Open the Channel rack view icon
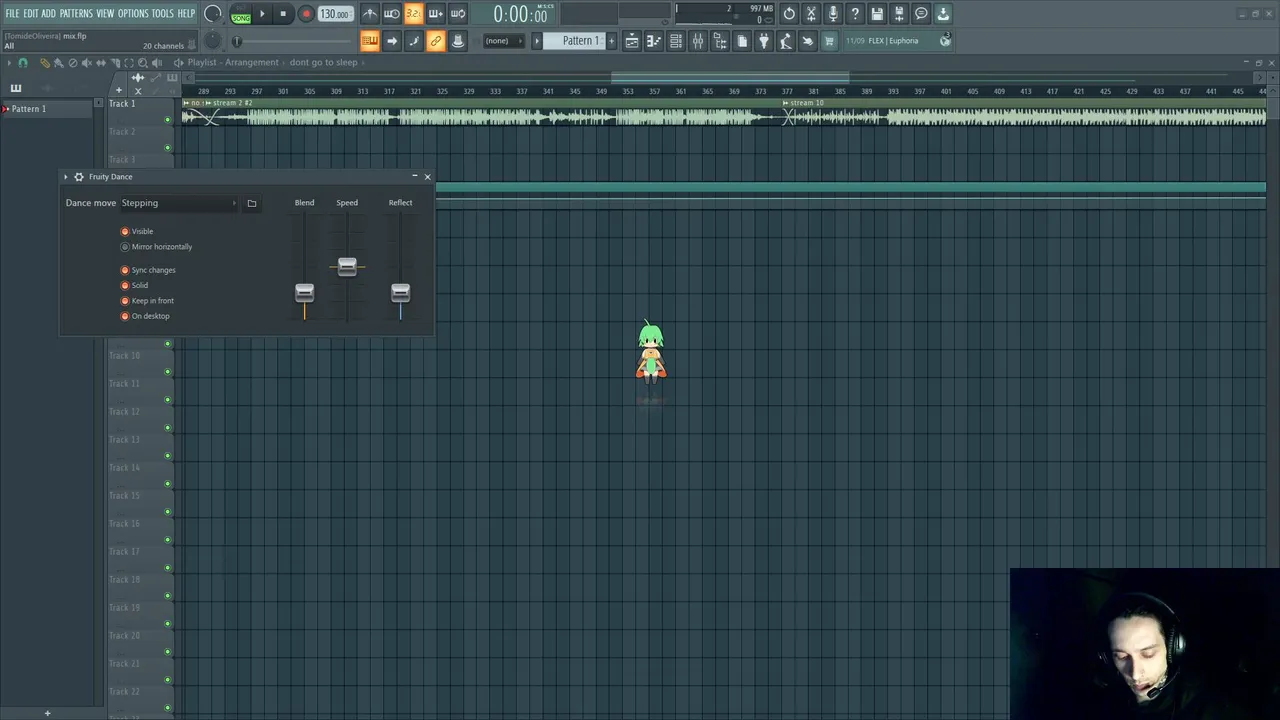 click(676, 41)
